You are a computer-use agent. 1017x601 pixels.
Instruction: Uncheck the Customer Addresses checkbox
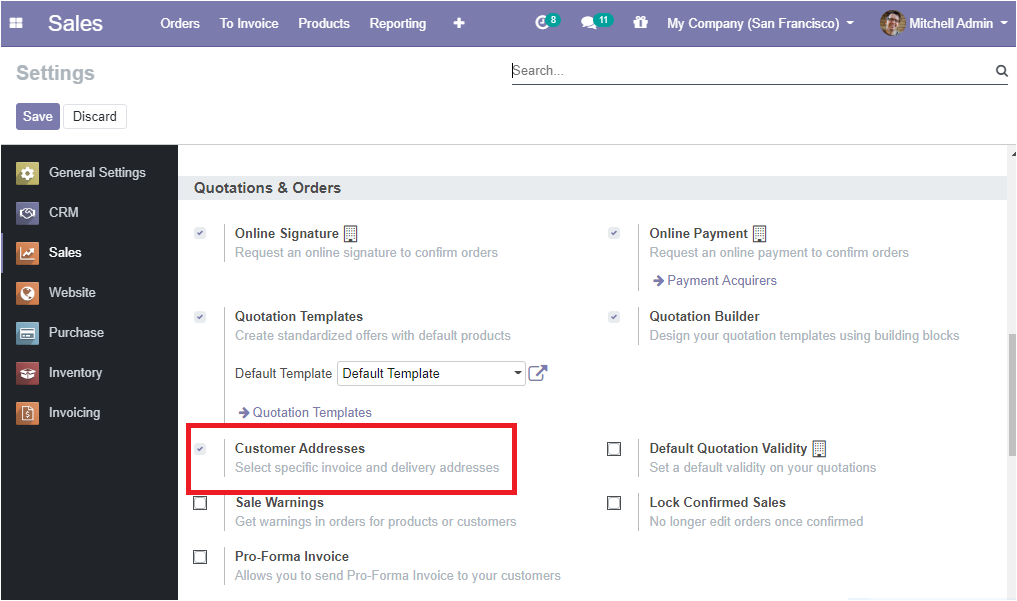200,449
